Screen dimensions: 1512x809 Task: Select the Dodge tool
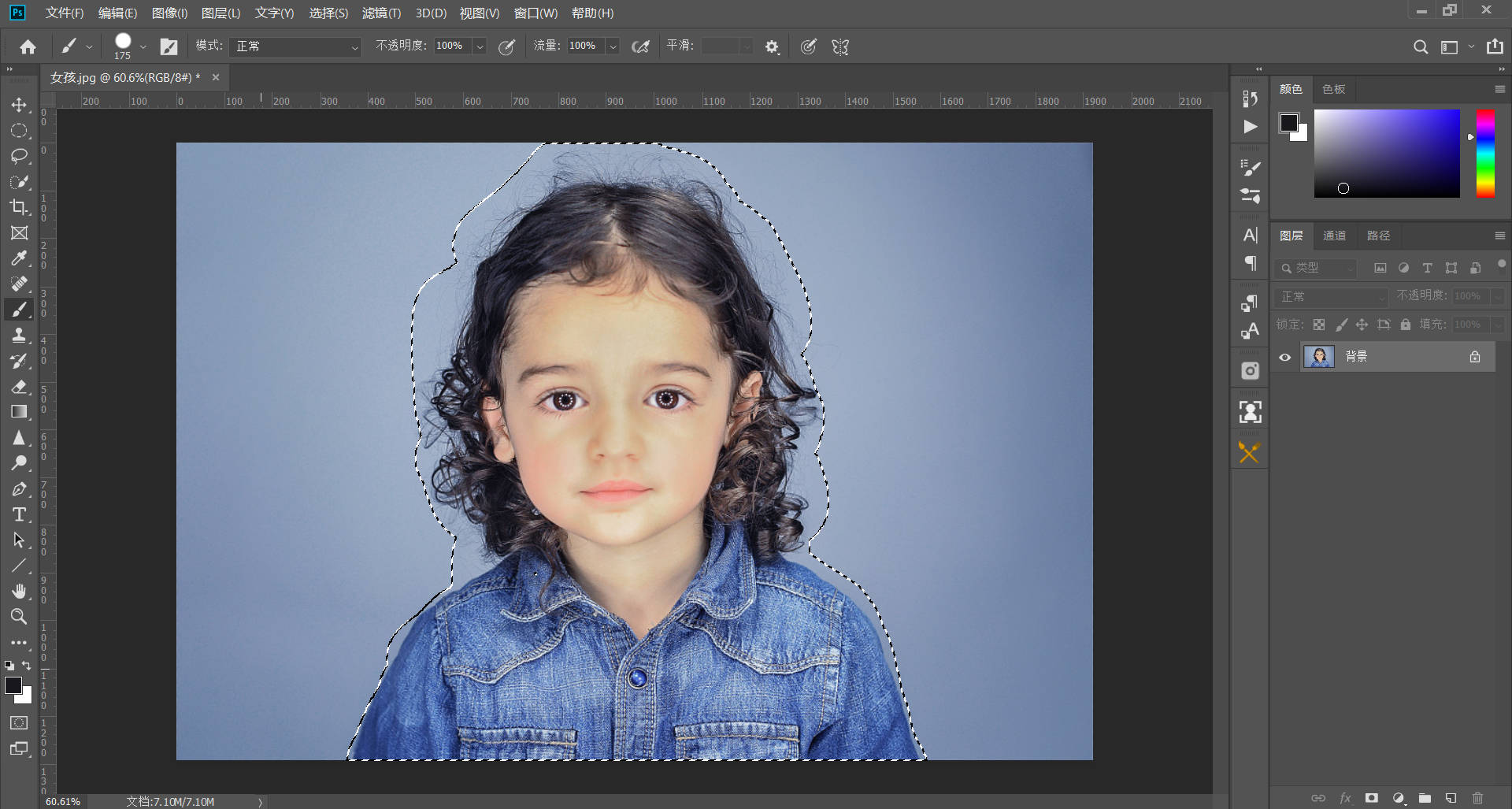pyautogui.click(x=19, y=463)
